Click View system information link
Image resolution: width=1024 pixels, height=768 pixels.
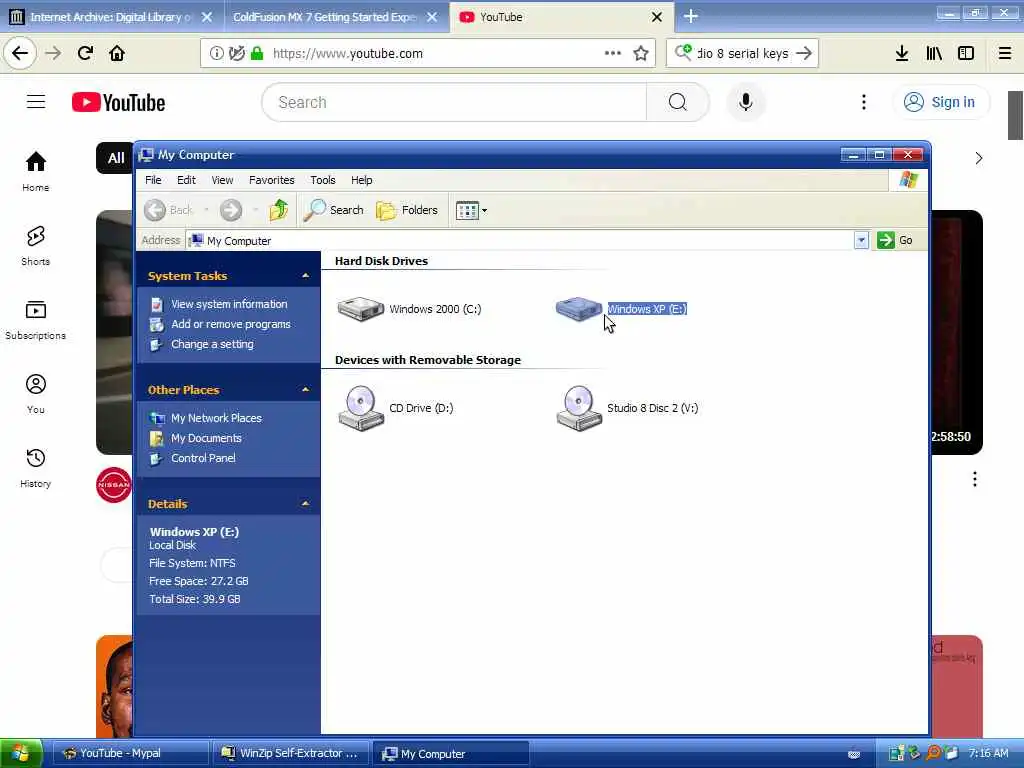pyautogui.click(x=229, y=304)
